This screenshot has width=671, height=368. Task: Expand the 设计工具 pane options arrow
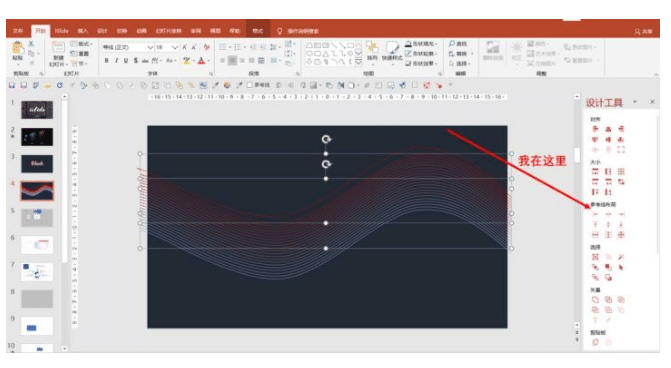point(635,102)
